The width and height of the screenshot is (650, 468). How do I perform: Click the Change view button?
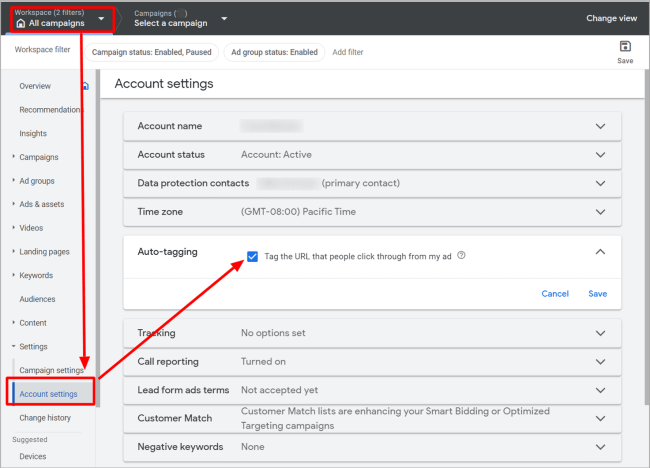click(x=611, y=18)
